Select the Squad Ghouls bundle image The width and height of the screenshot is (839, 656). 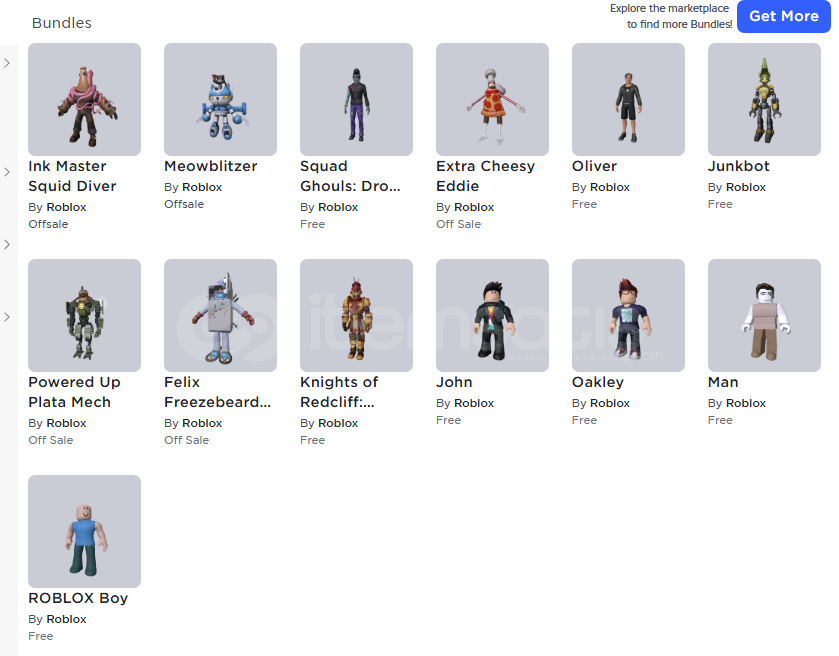click(x=356, y=100)
